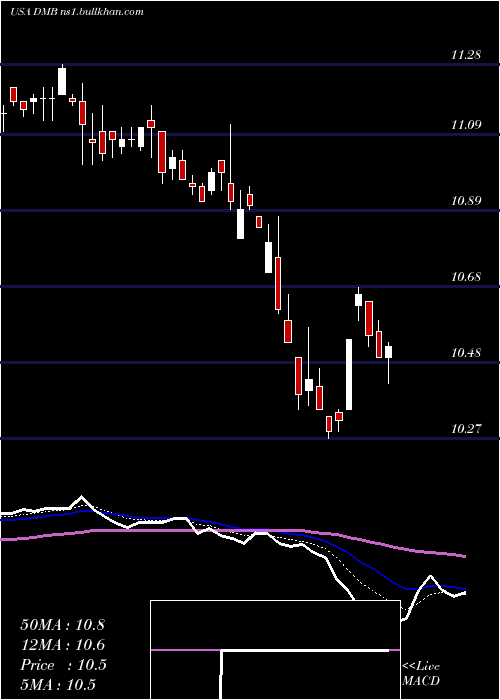500x700 pixels.
Task: Click the 10.68 price level label
Action: tap(466, 277)
